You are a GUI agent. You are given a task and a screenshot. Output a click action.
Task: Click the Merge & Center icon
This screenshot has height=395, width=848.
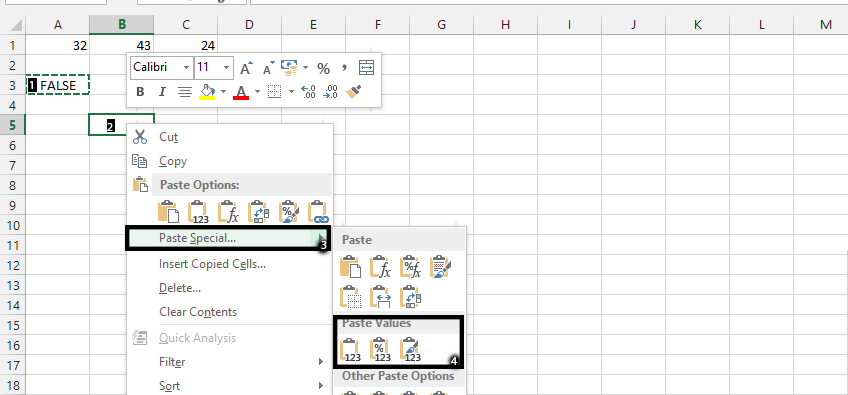click(x=366, y=68)
